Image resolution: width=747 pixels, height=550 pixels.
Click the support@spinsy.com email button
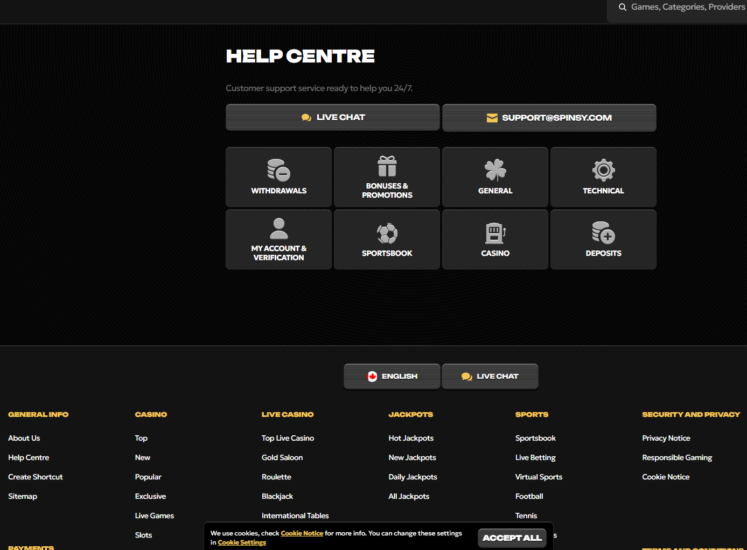click(549, 118)
